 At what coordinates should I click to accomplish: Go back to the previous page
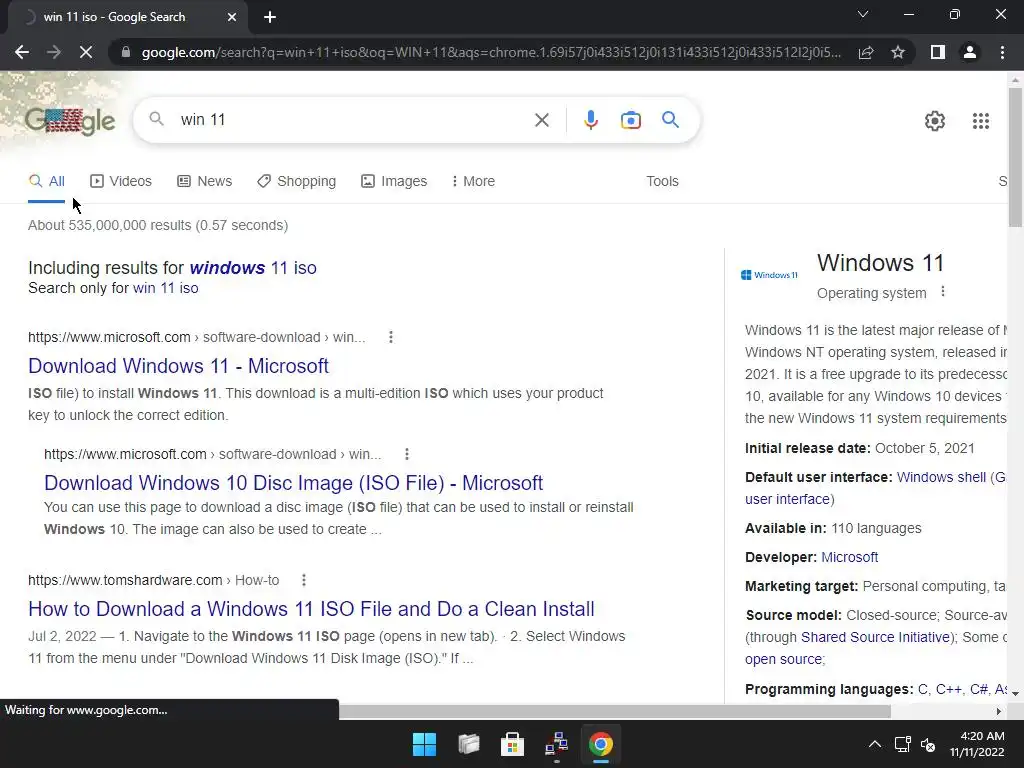click(x=22, y=52)
